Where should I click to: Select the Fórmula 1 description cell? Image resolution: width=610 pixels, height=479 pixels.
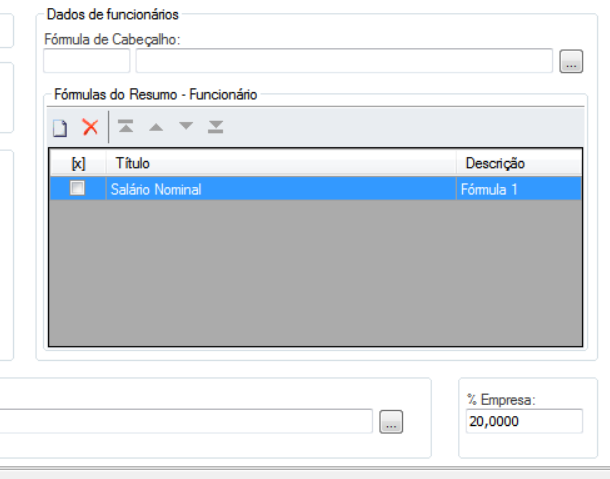click(x=519, y=189)
